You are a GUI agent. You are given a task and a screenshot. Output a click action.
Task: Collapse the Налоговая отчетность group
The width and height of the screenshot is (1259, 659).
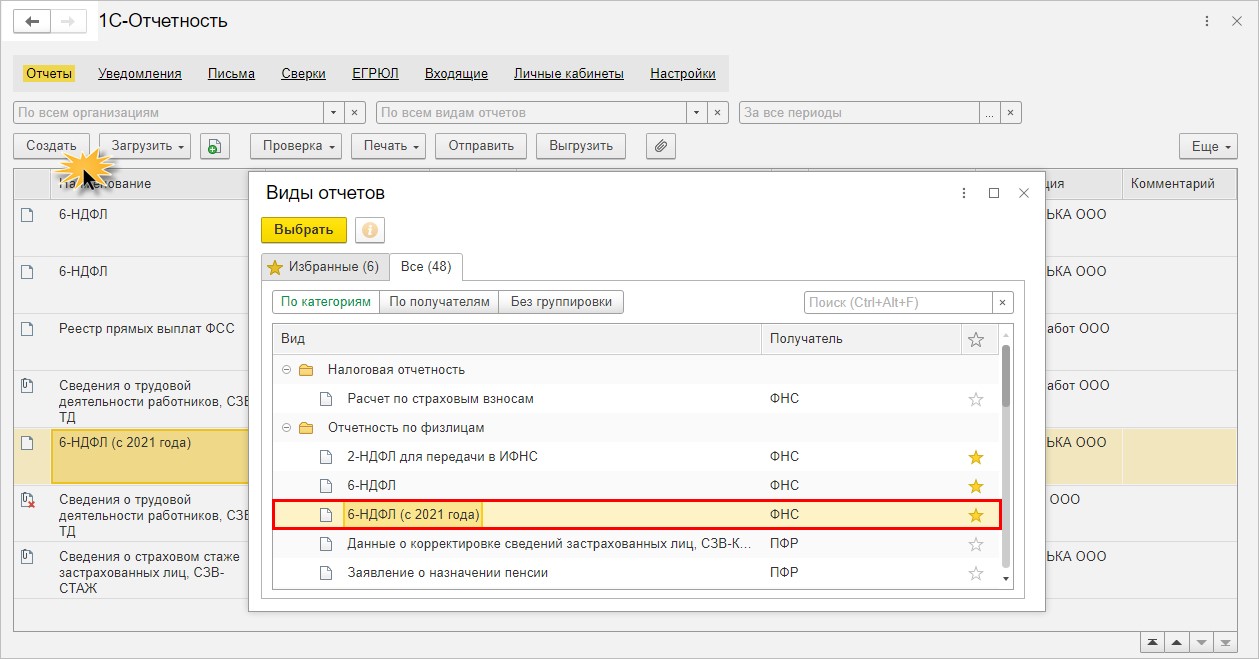click(x=286, y=370)
